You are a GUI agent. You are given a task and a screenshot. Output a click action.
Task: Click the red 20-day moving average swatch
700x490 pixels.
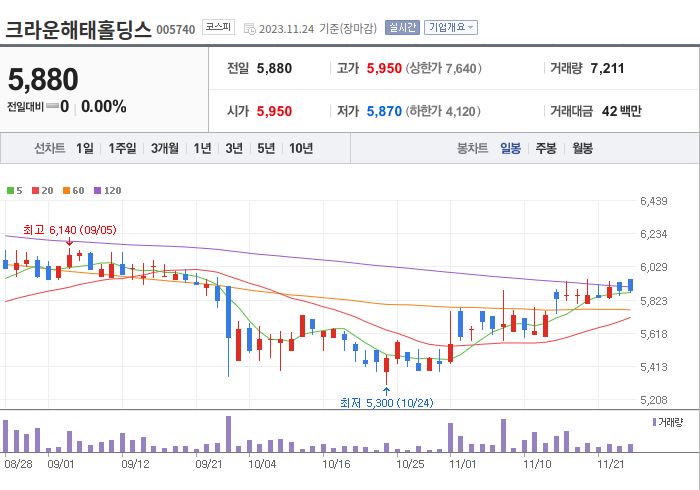35,191
